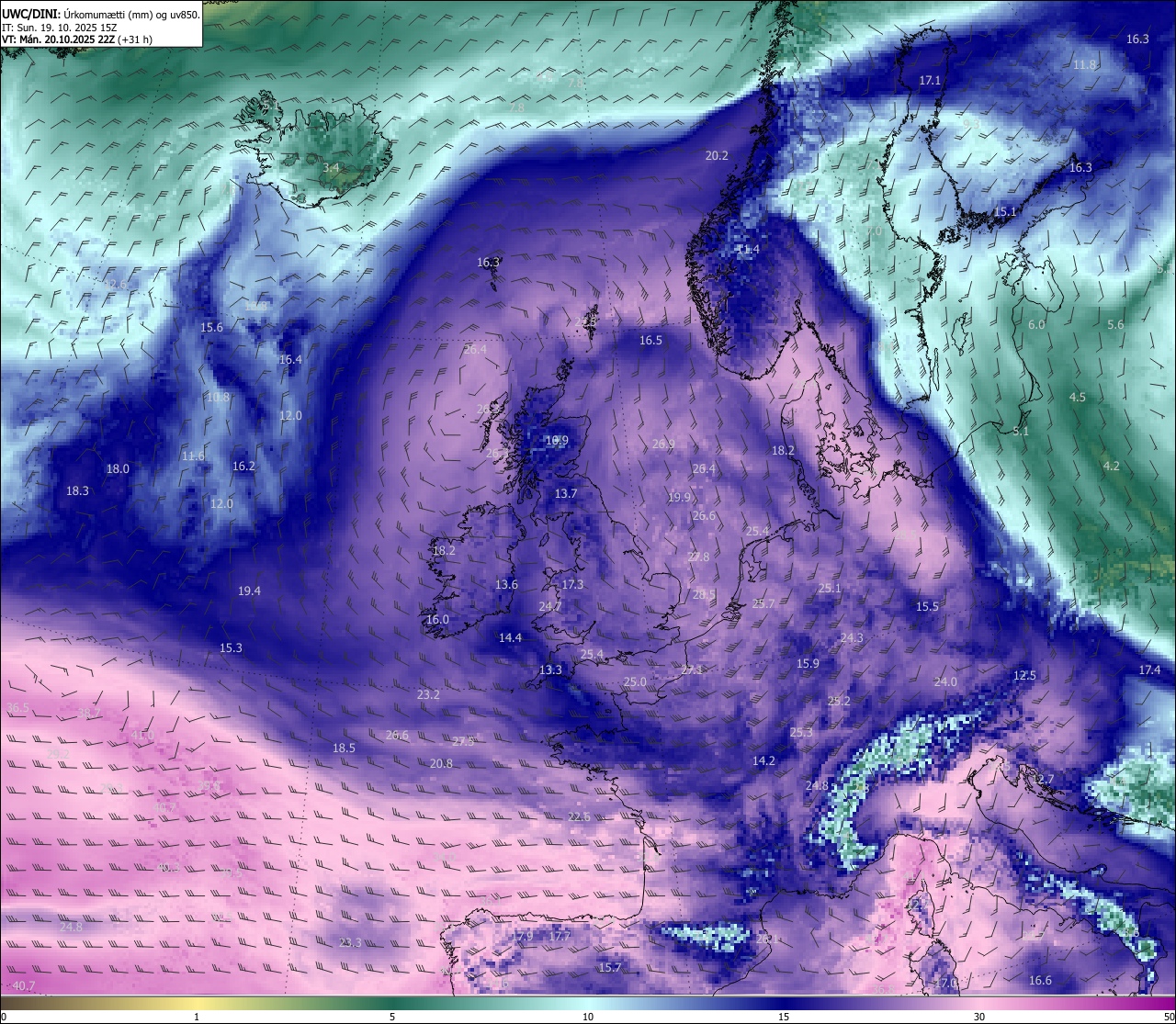
Task: Click the 16.0 value over southwest Ireland
Action: point(437,619)
